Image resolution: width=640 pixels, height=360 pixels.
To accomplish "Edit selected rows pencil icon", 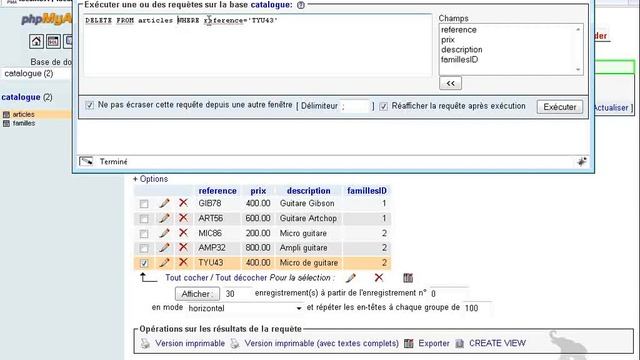I will pos(350,278).
